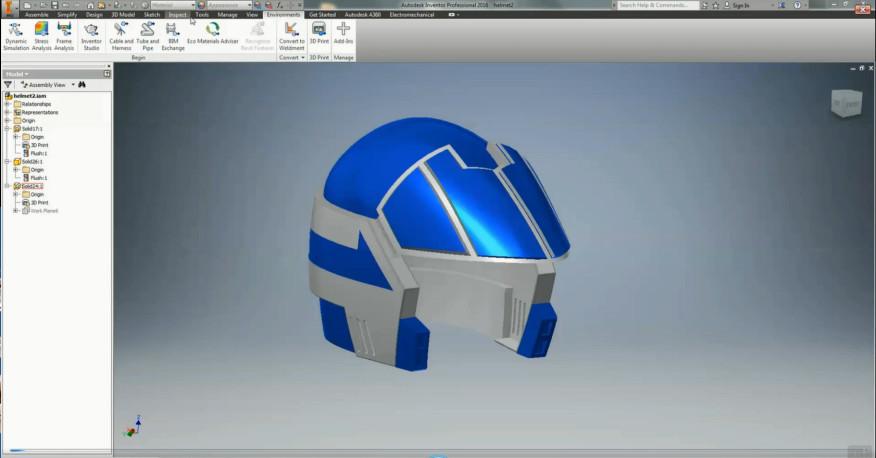Image resolution: width=876 pixels, height=458 pixels.
Task: Open the fx parameters icon in toolbar
Action: tap(279, 5)
